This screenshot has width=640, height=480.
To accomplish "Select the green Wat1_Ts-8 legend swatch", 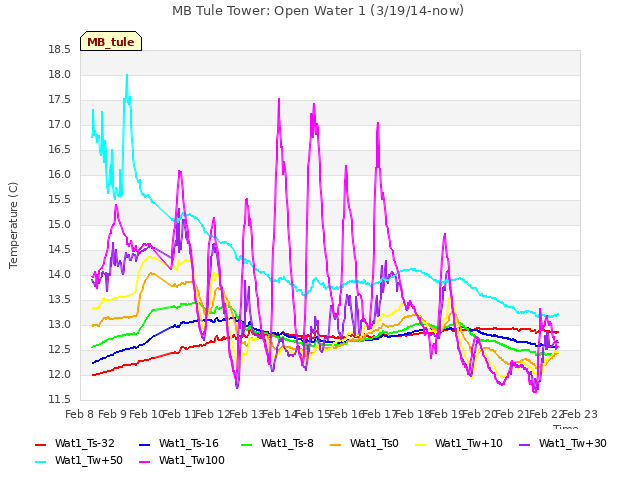I will point(247,444).
